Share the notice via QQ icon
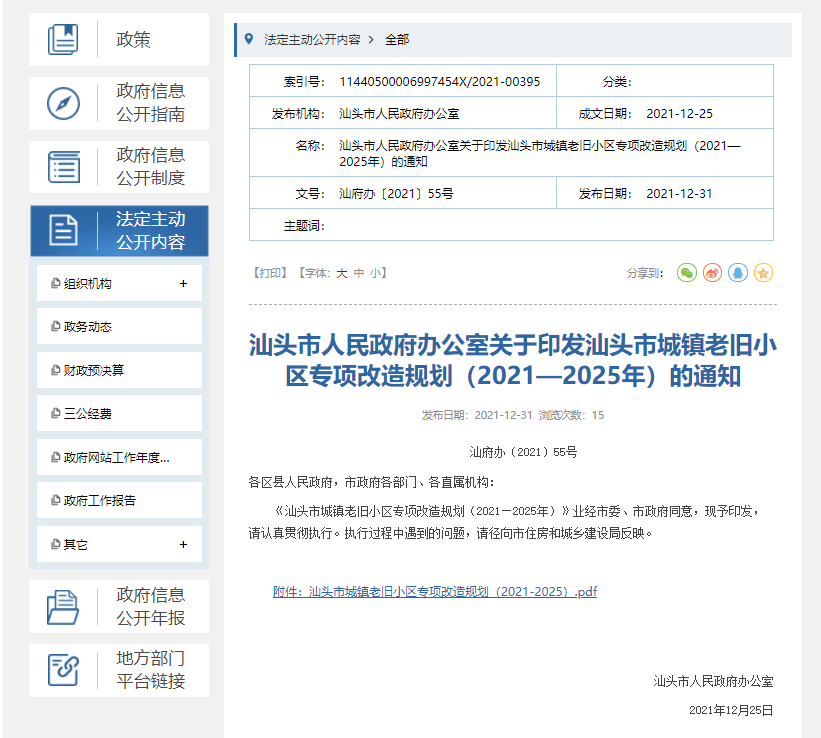 point(738,272)
